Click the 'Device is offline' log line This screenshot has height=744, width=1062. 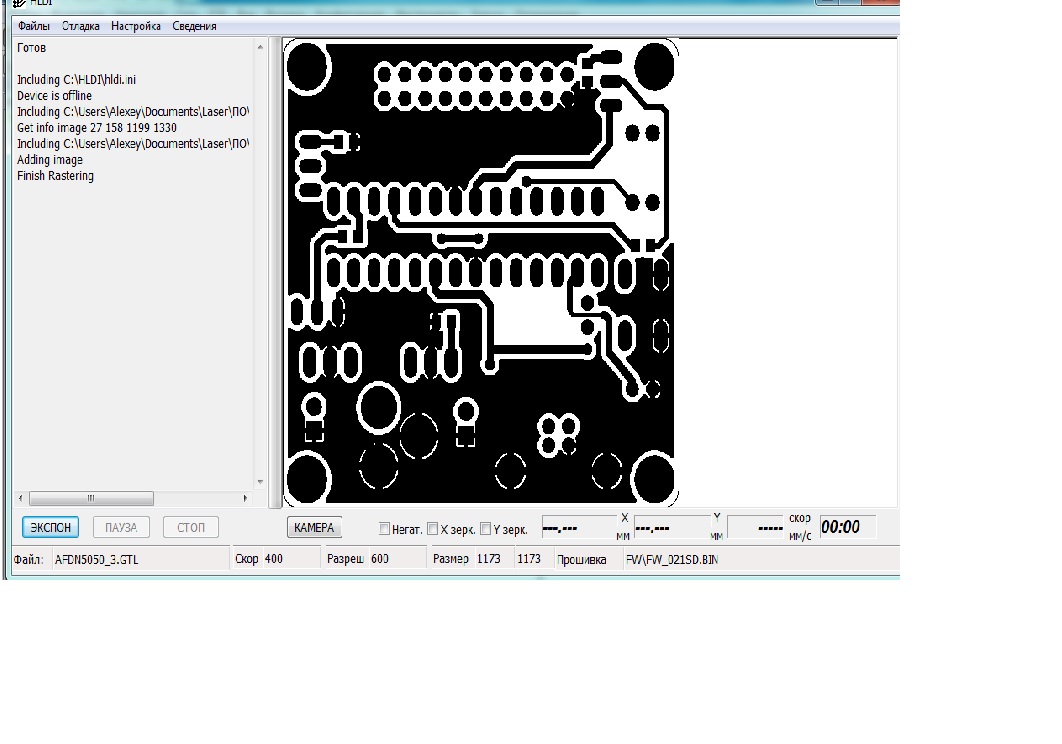click(54, 96)
